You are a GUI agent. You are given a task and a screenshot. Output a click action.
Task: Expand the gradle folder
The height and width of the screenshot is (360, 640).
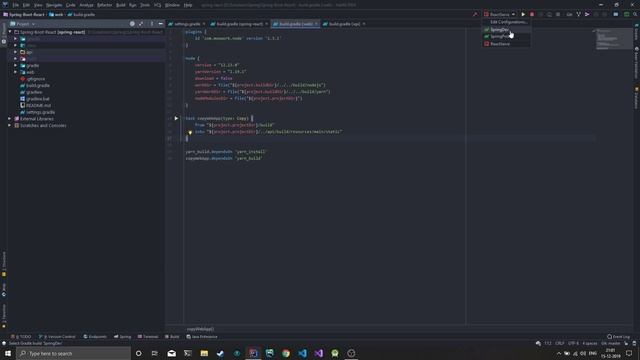pos(16,65)
